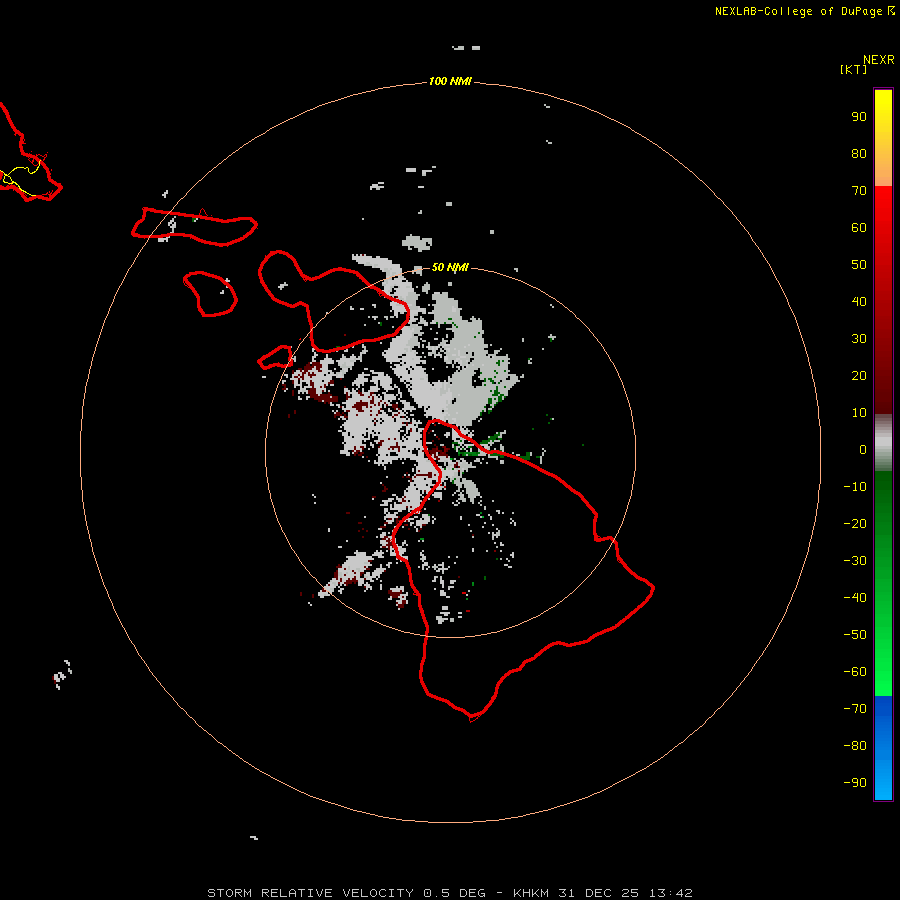Pick the 40 value on velocity scale
This screenshot has width=900, height=900.
(x=859, y=302)
